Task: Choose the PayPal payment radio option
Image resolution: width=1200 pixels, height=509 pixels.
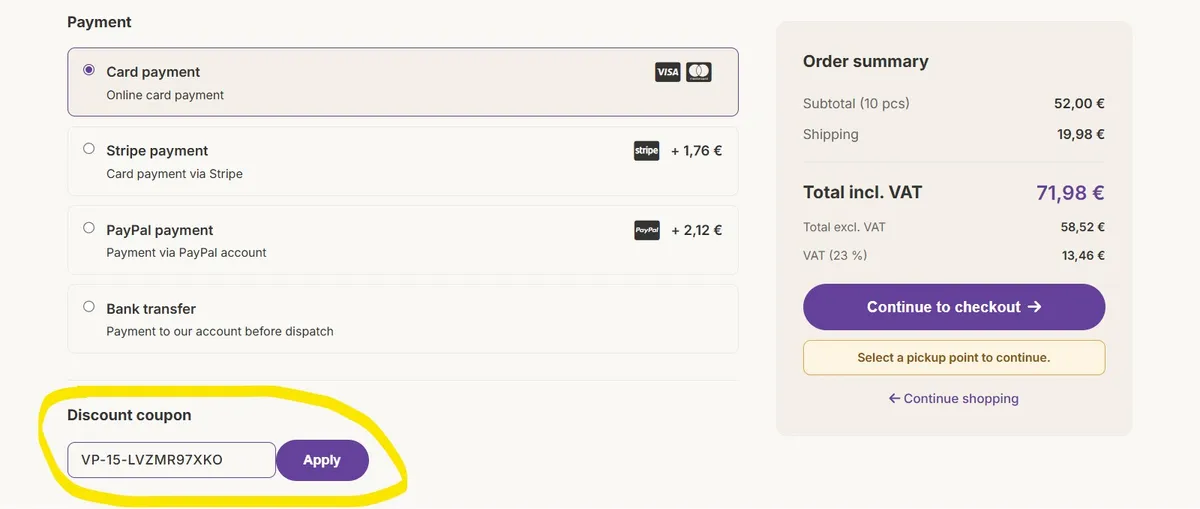Action: (89, 228)
